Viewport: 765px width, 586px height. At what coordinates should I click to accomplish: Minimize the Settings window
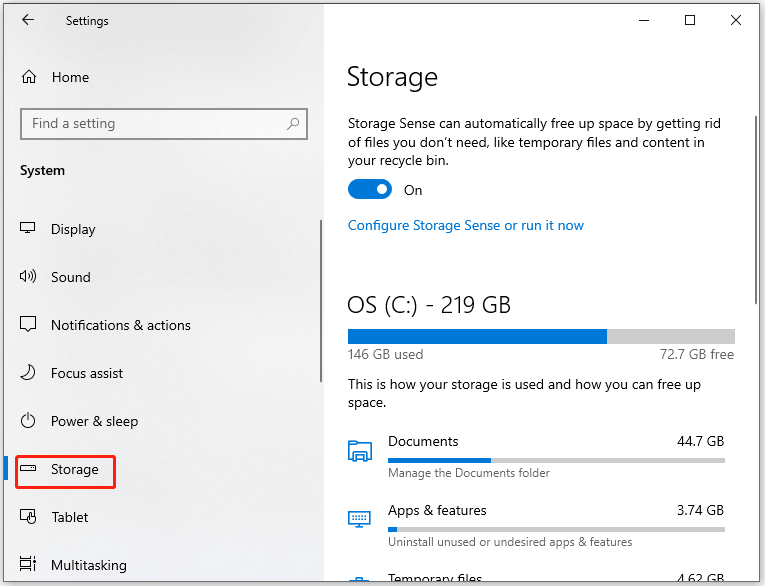coord(644,20)
